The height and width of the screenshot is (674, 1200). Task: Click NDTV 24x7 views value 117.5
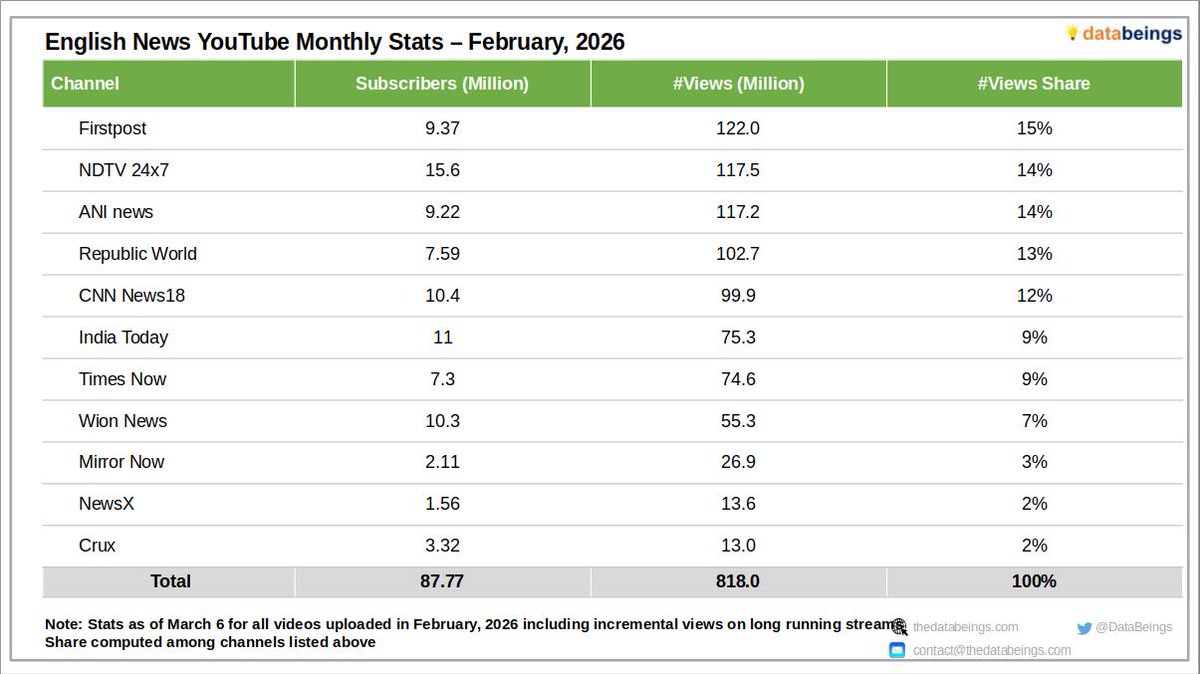(738, 170)
